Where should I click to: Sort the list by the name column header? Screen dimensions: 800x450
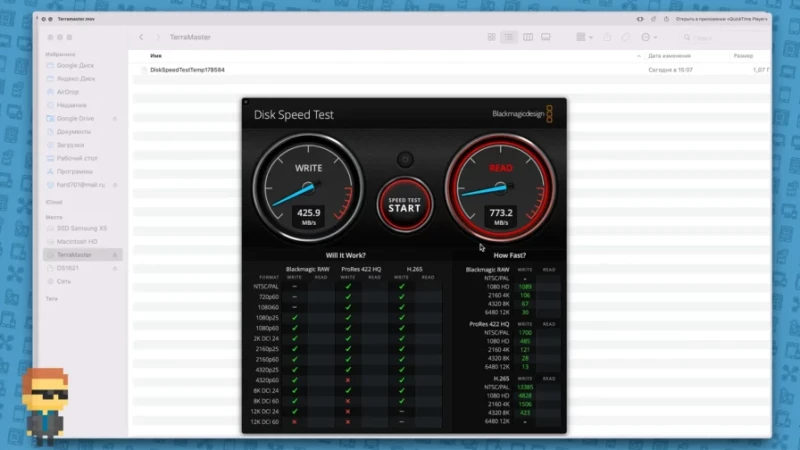coord(156,56)
